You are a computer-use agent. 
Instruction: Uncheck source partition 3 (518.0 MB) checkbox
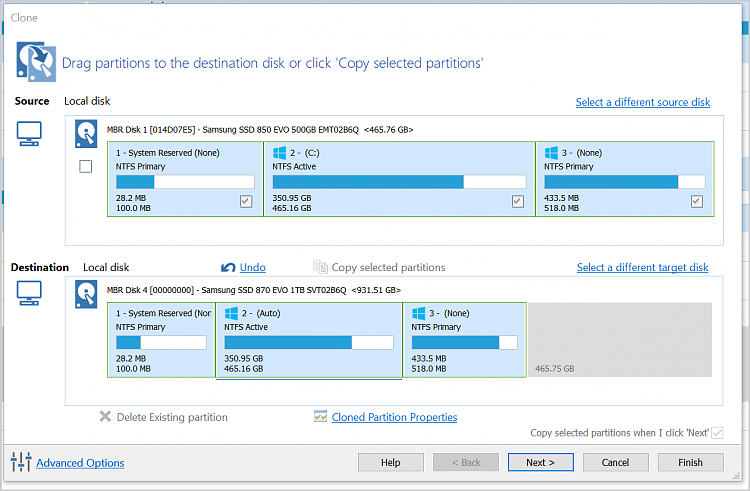point(697,201)
